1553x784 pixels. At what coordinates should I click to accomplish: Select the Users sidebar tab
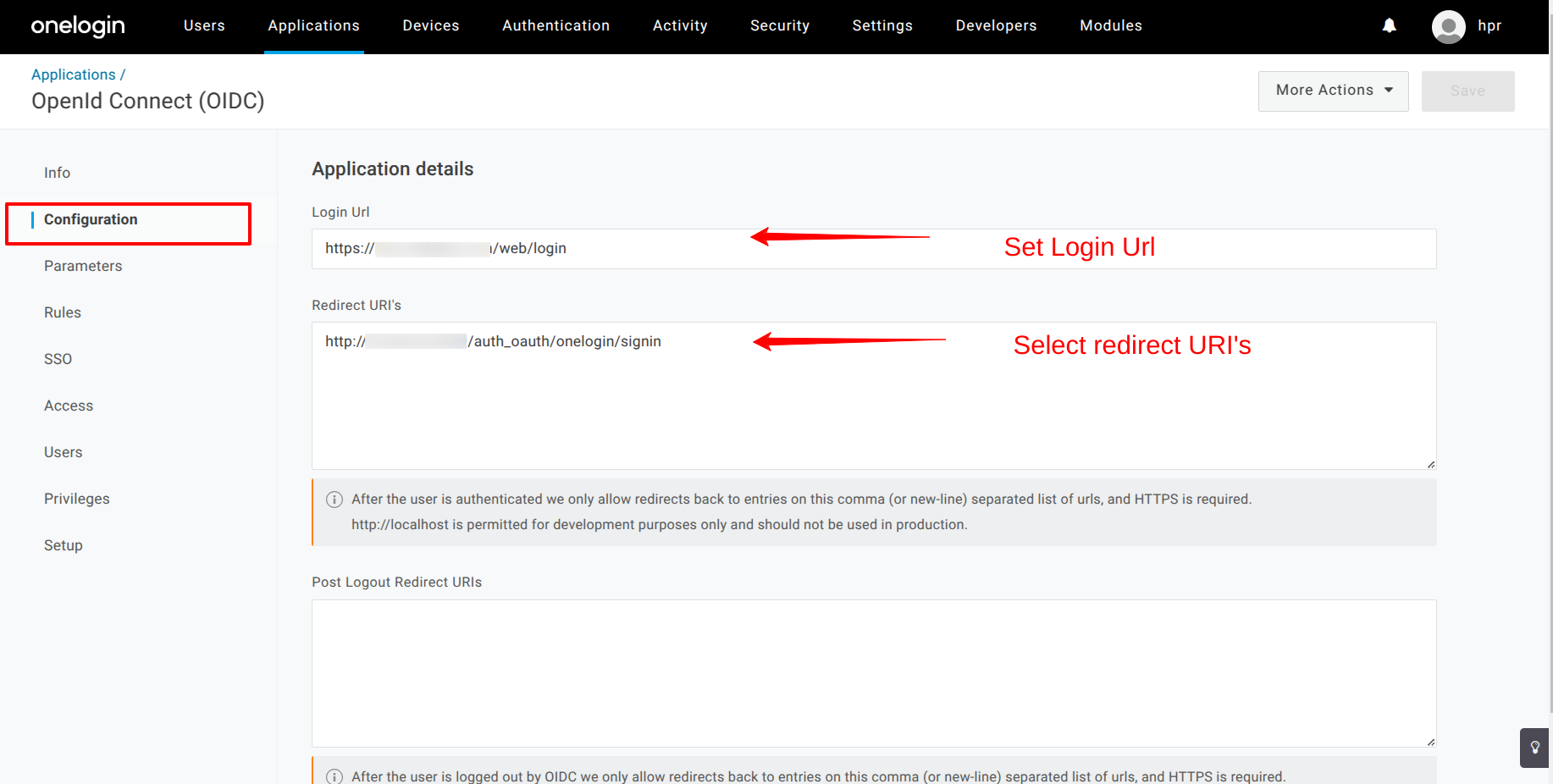tap(64, 452)
